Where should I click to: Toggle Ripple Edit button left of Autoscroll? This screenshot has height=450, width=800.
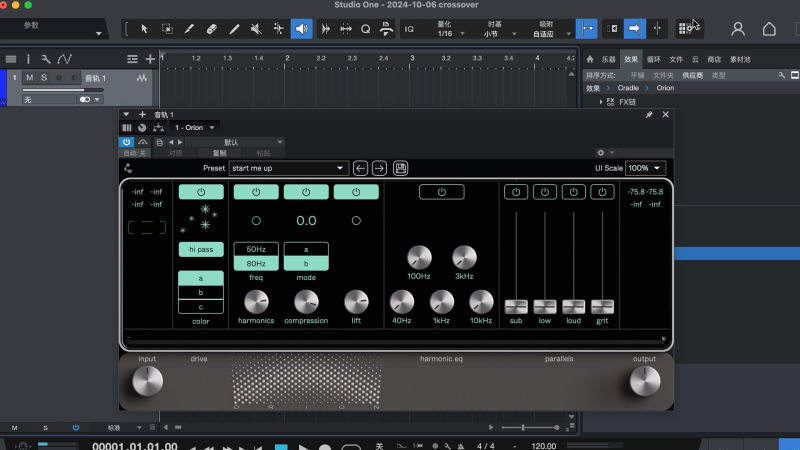click(612, 29)
